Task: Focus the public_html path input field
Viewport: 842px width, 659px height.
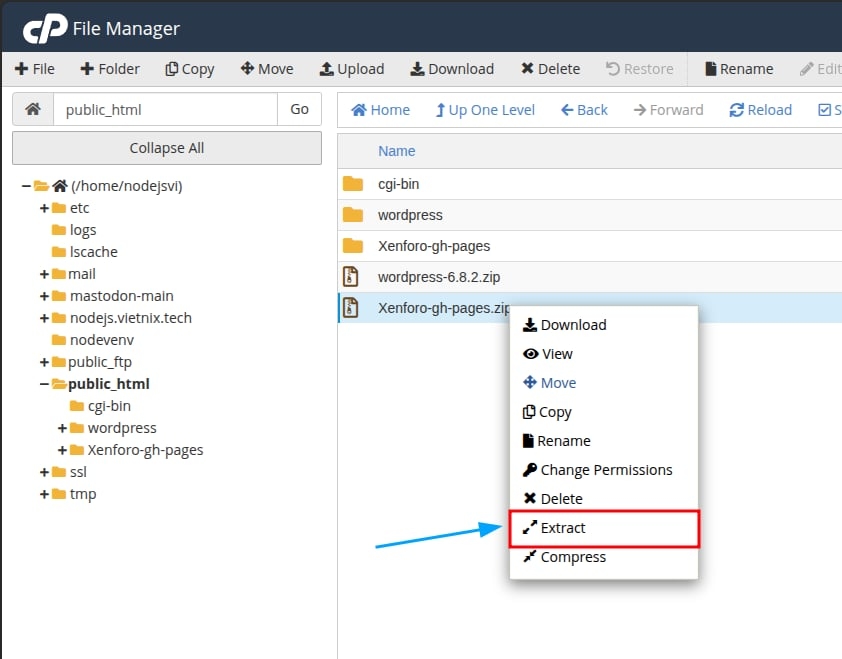Action: click(165, 109)
